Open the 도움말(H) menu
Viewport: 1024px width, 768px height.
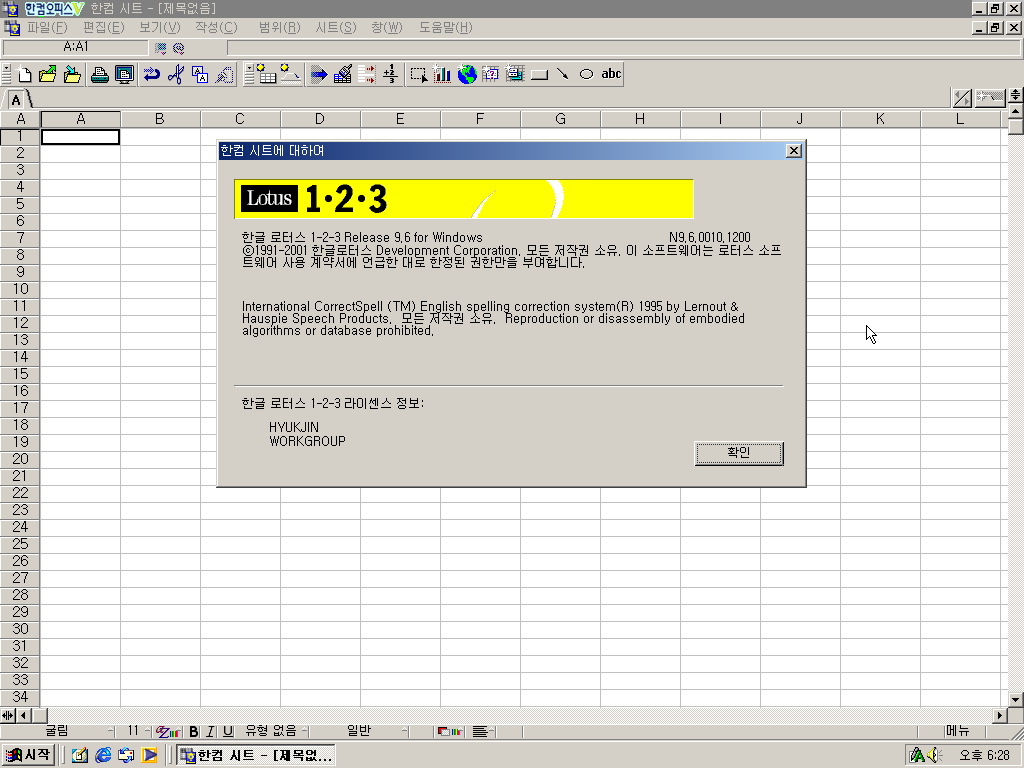coord(445,27)
